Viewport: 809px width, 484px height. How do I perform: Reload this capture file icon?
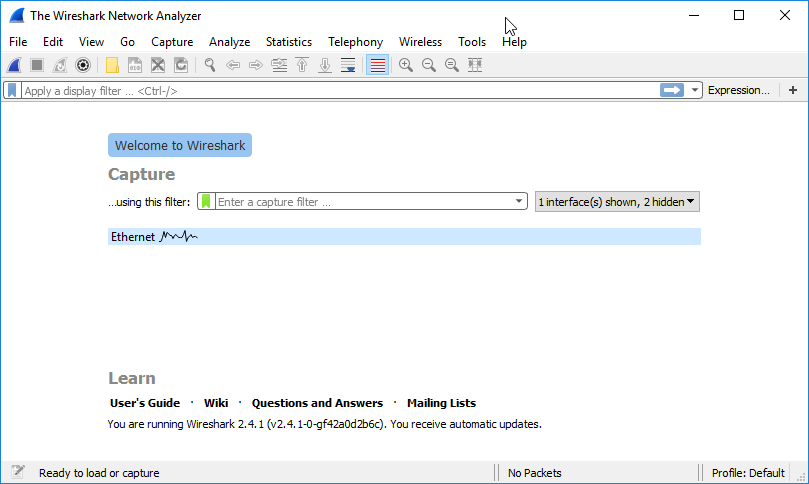tap(181, 65)
